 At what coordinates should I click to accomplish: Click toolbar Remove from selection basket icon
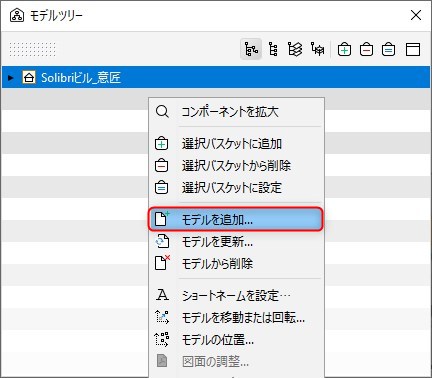click(366, 50)
